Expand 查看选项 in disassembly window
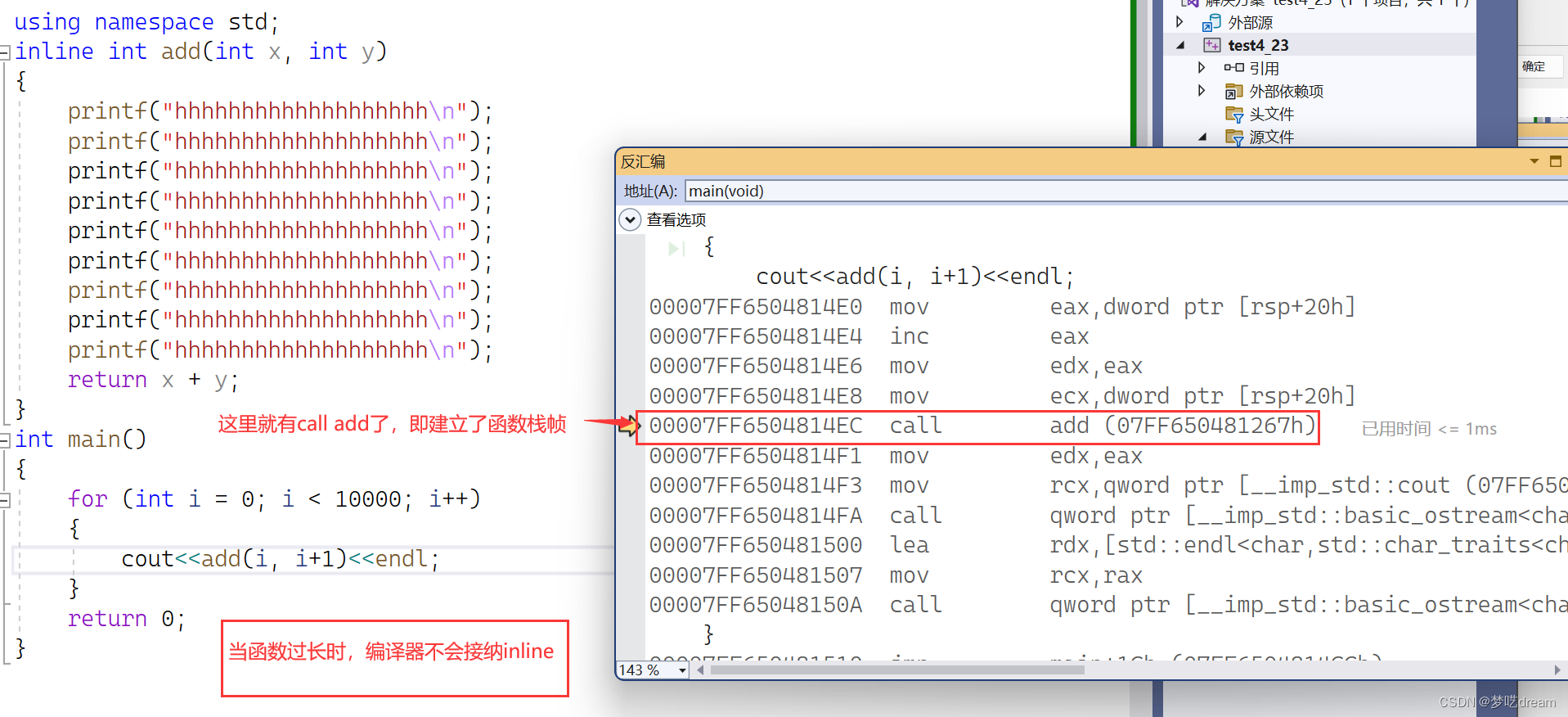Image resolution: width=1568 pixels, height=717 pixels. [x=630, y=219]
